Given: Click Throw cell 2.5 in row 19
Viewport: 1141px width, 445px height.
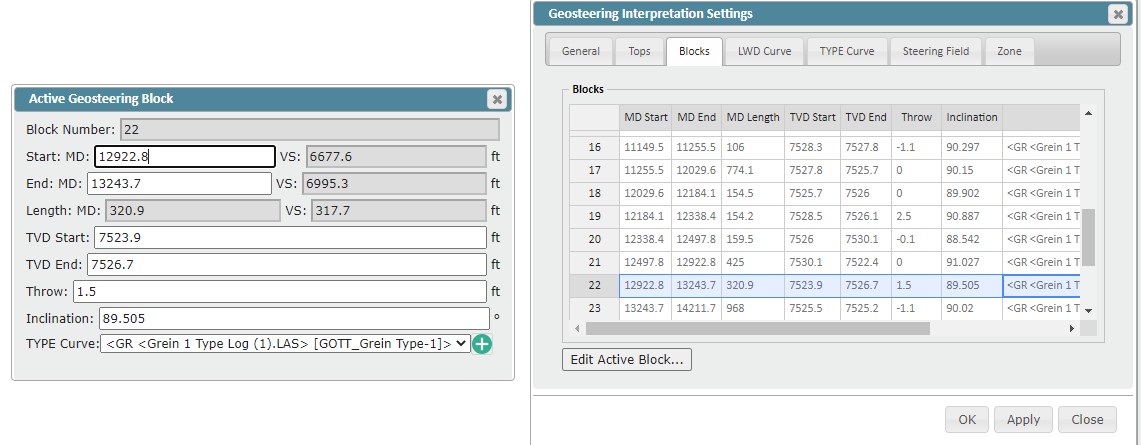Looking at the screenshot, I should click(x=916, y=216).
